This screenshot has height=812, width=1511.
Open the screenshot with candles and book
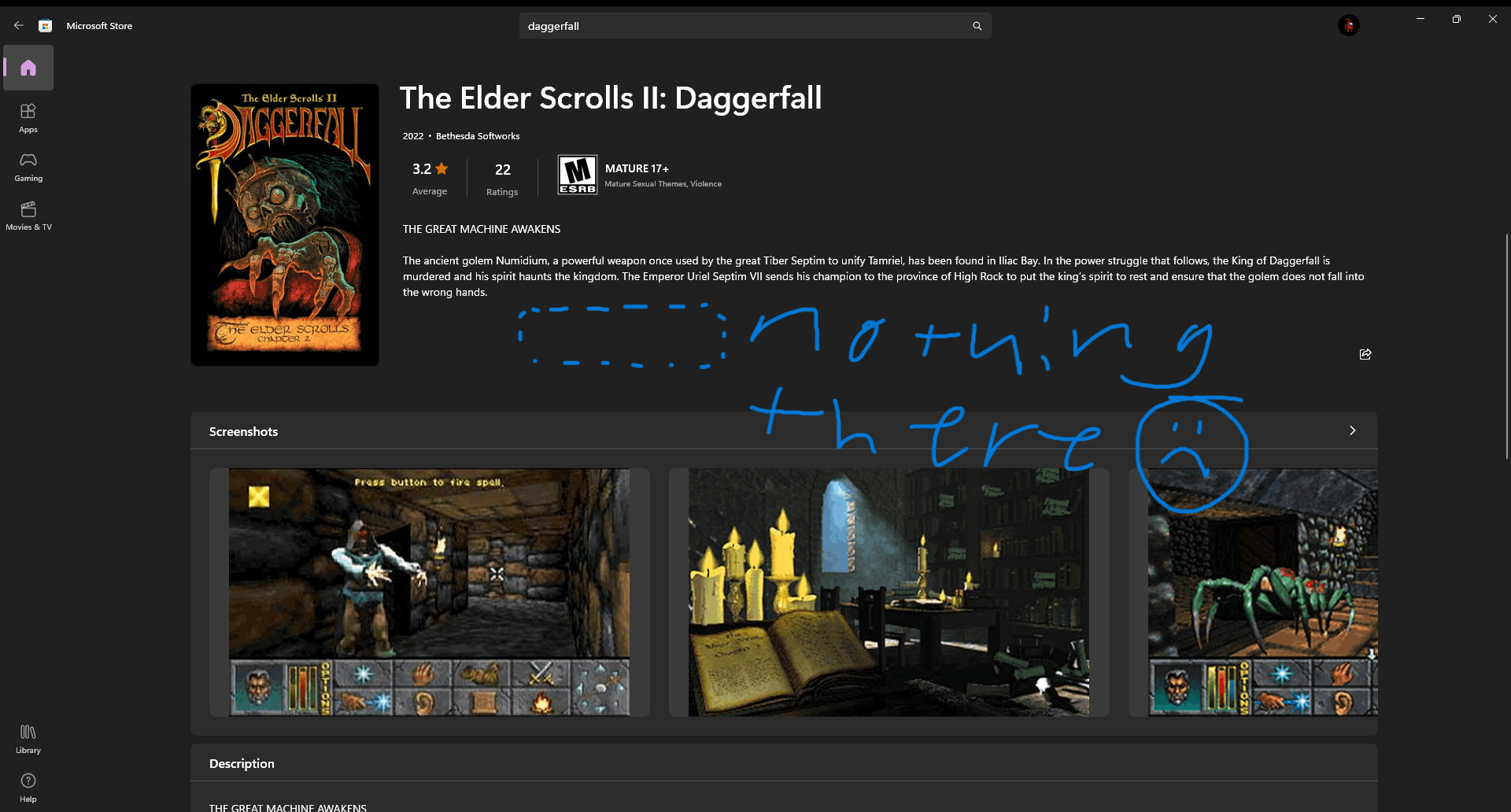pos(889,592)
